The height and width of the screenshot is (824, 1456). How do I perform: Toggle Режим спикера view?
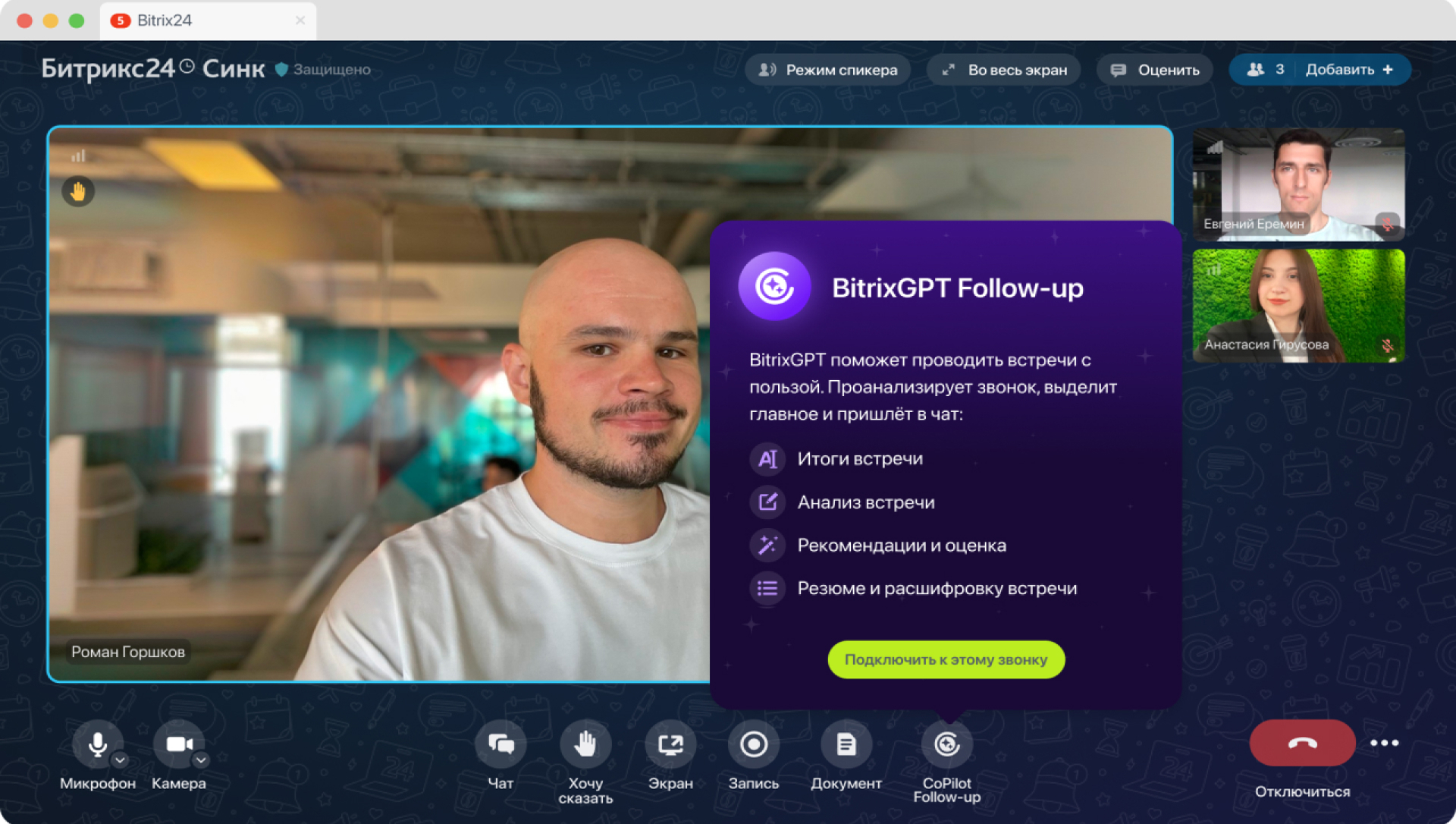coord(828,70)
